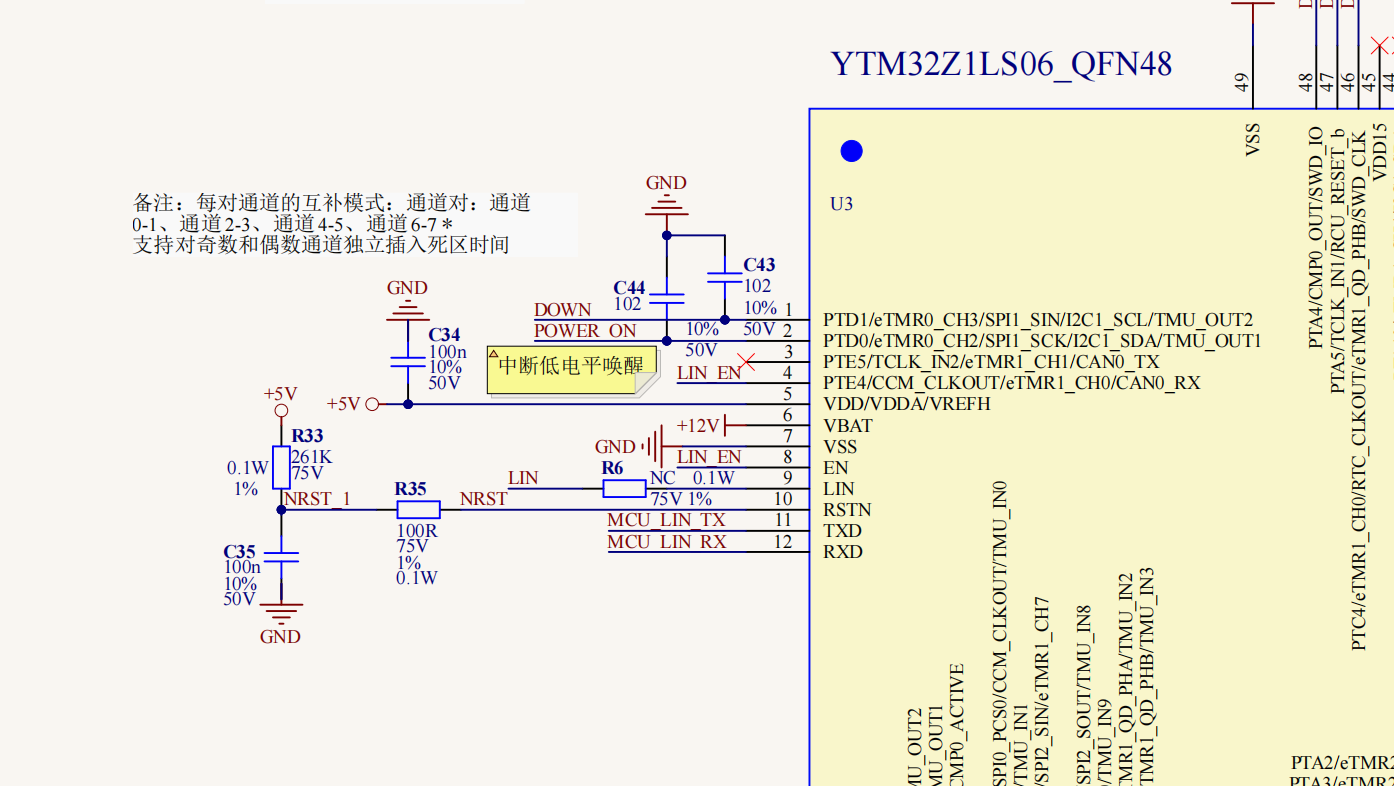Select the DOWN net label on pin 1
The height and width of the screenshot is (786, 1394).
pyautogui.click(x=561, y=310)
